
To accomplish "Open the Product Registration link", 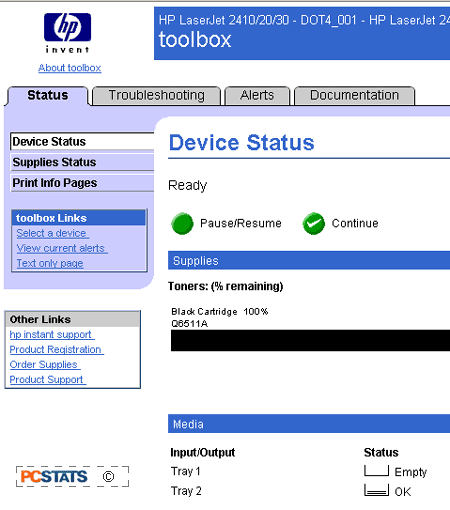I will 57,349.
